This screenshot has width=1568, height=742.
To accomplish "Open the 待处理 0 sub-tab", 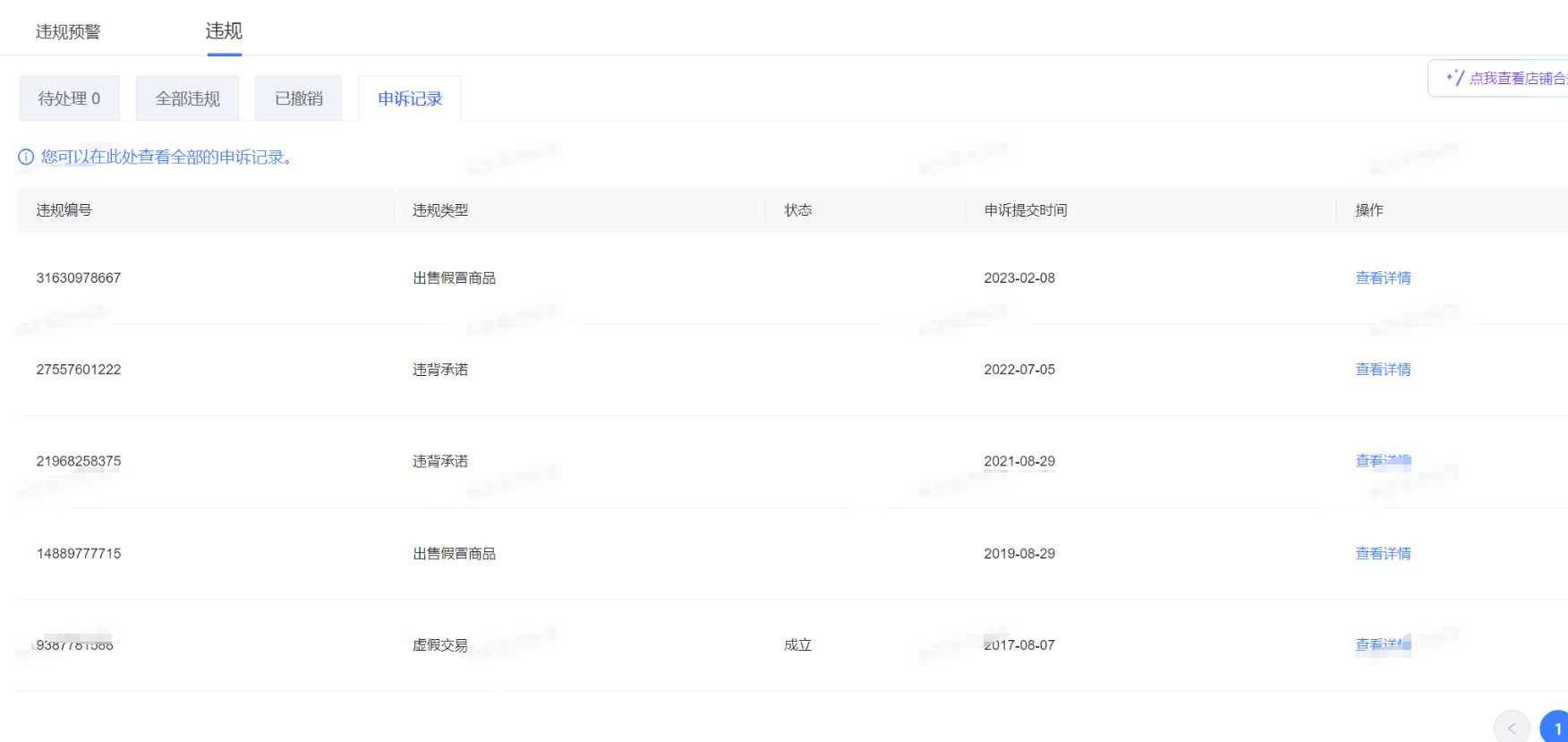I will click(69, 98).
